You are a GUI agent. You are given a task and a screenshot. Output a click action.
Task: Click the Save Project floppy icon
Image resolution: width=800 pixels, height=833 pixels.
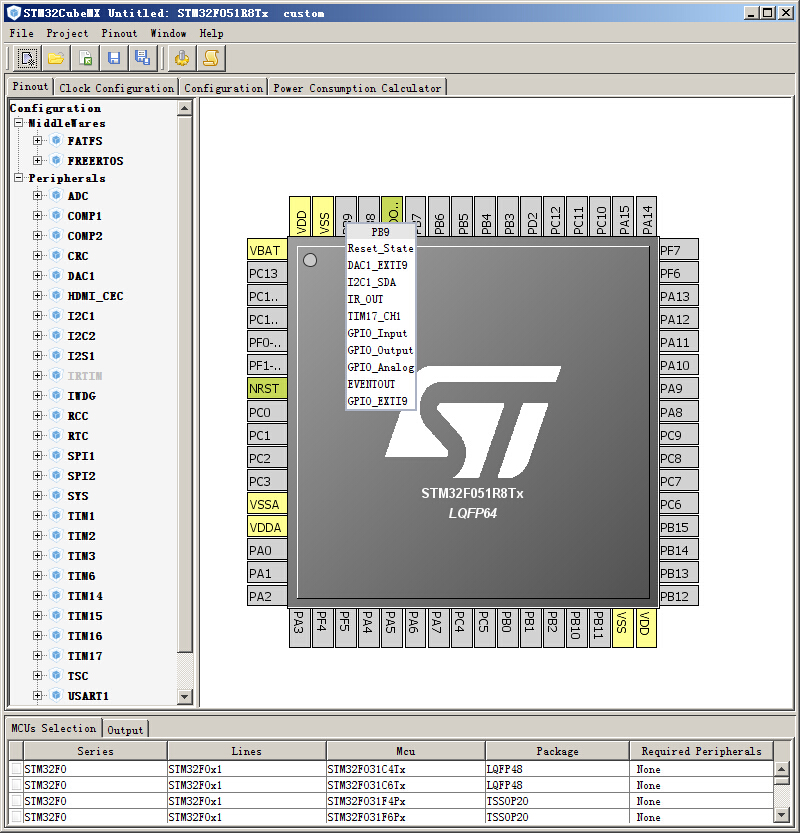pyautogui.click(x=114, y=58)
